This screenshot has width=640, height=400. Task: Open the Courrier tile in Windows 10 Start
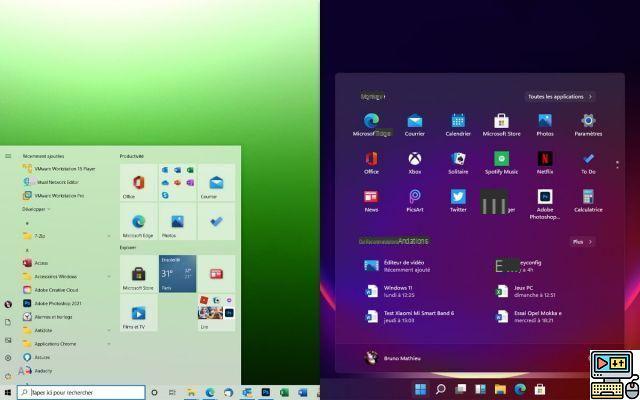click(216, 182)
